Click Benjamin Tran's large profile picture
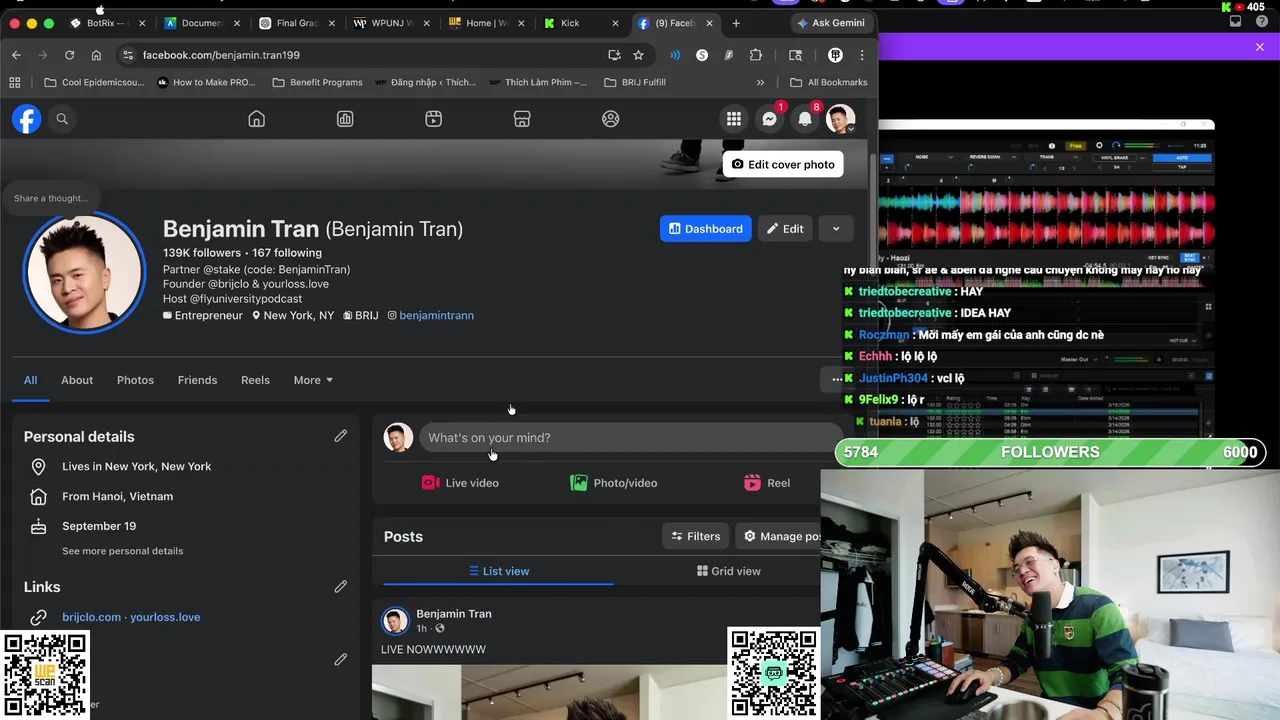 84,271
